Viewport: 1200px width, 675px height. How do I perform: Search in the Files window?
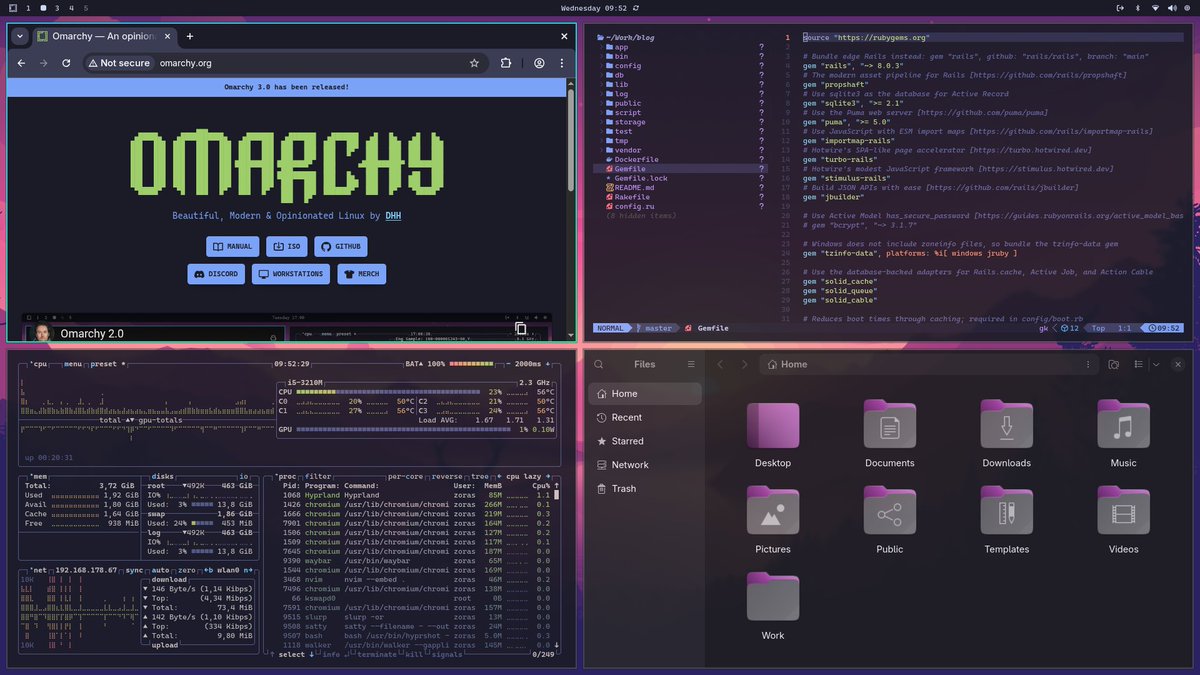(x=599, y=364)
